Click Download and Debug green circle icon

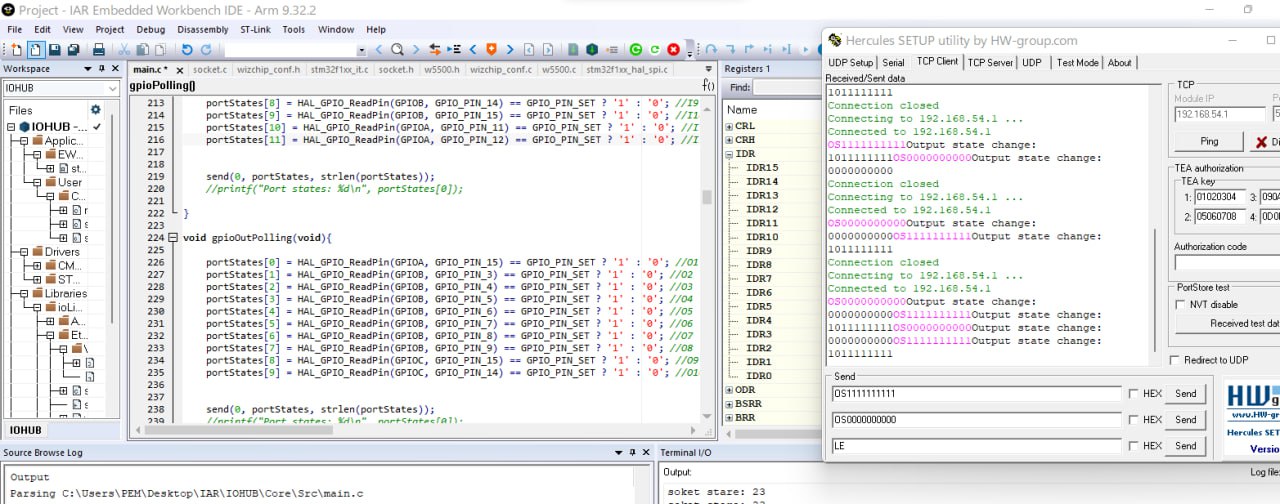636,49
